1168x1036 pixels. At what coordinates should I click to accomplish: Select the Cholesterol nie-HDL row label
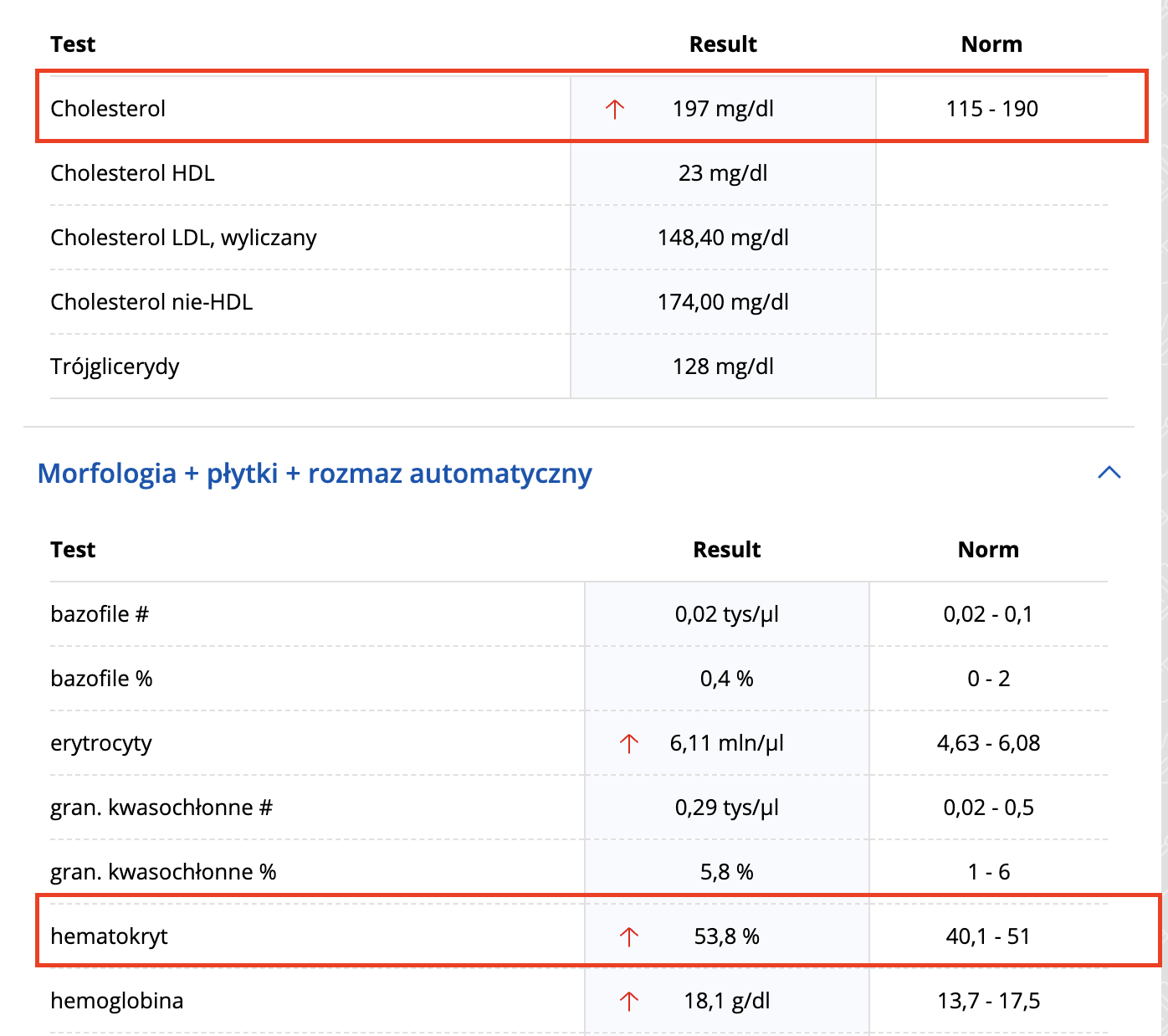[151, 302]
